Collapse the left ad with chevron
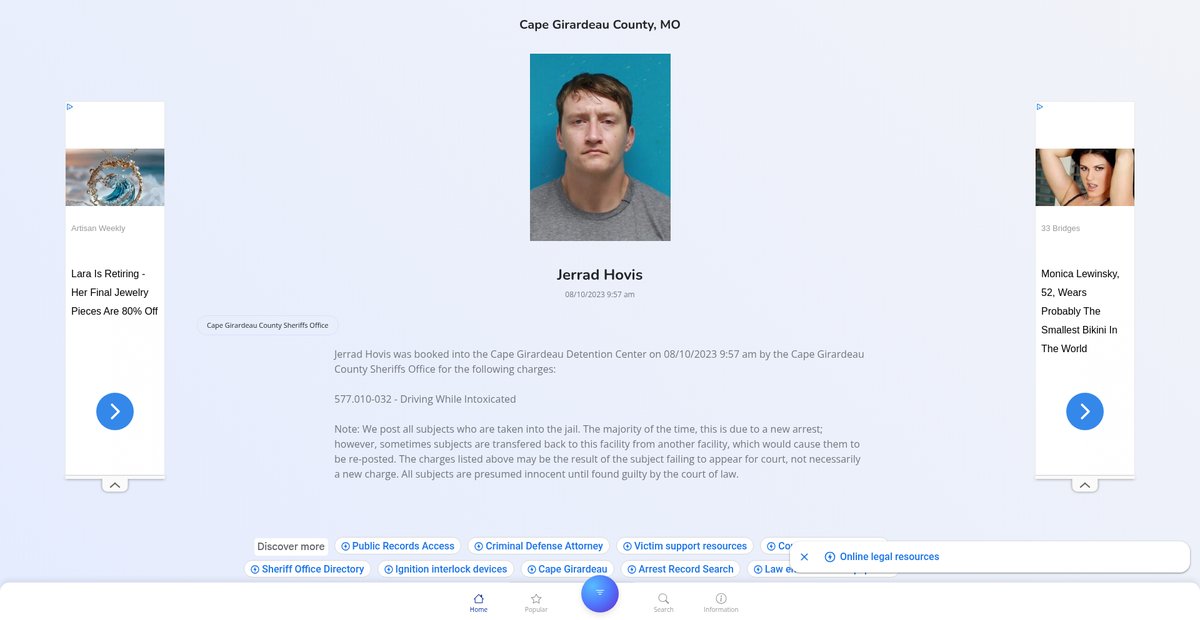Image resolution: width=1200 pixels, height=620 pixels. pyautogui.click(x=115, y=485)
